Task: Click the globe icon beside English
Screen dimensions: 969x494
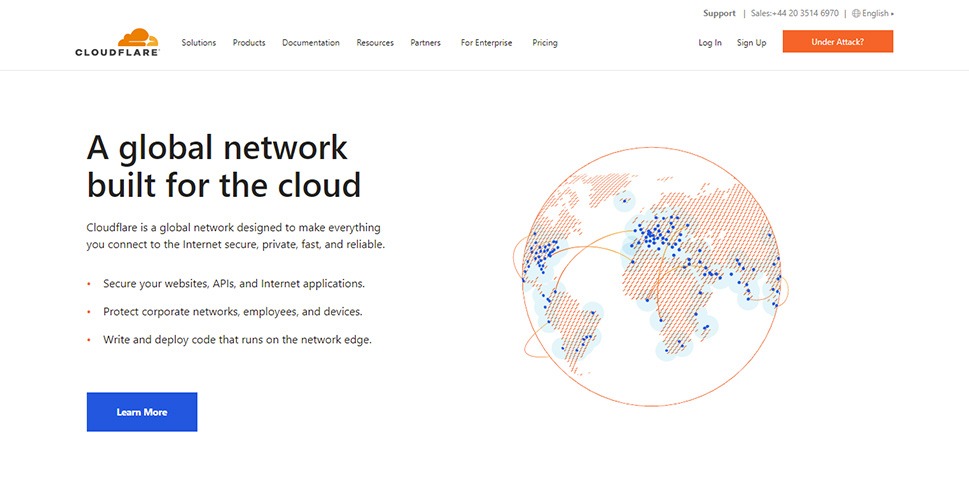Action: tap(856, 14)
